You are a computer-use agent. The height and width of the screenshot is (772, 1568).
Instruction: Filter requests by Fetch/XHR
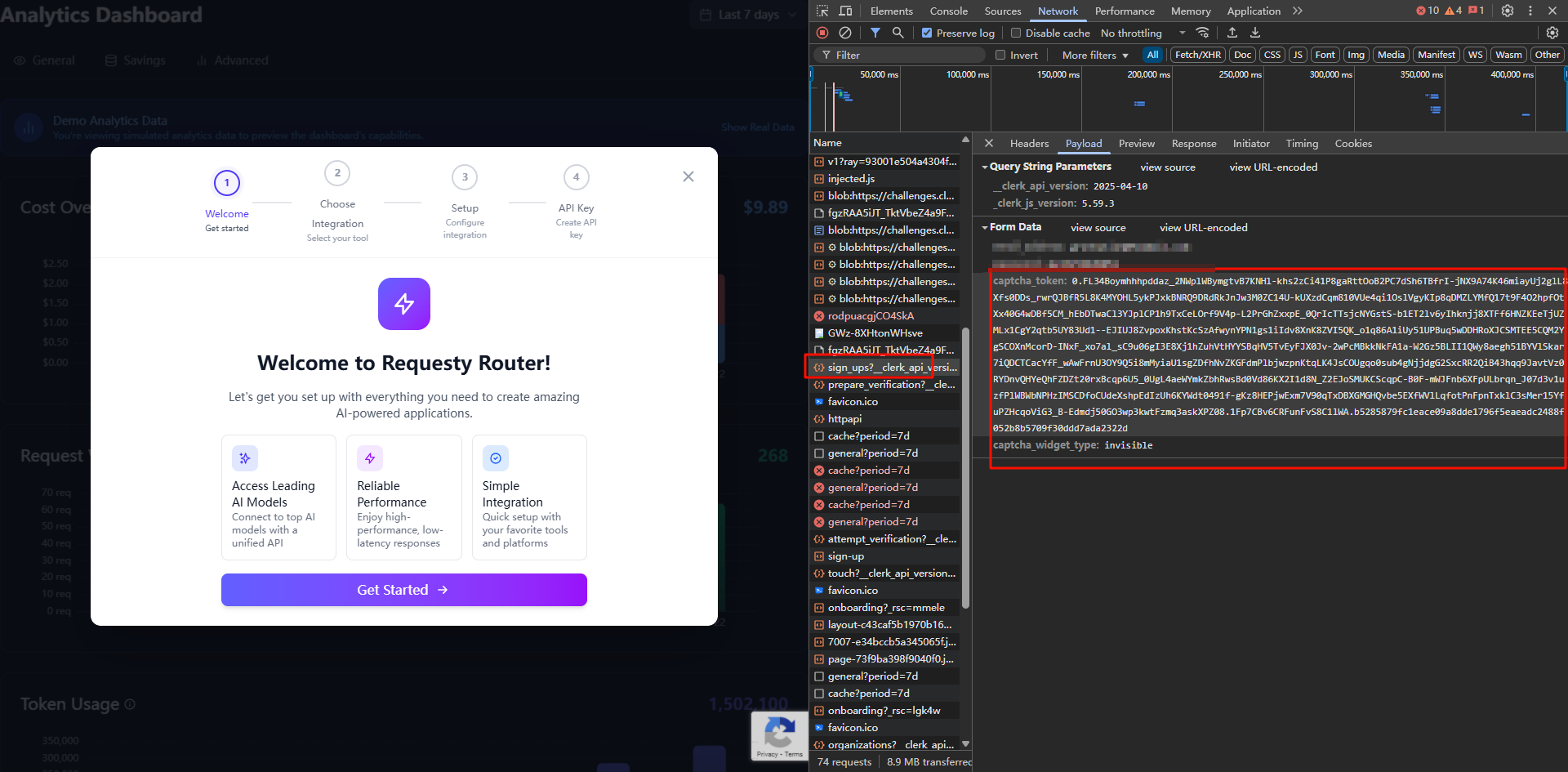(x=1198, y=55)
